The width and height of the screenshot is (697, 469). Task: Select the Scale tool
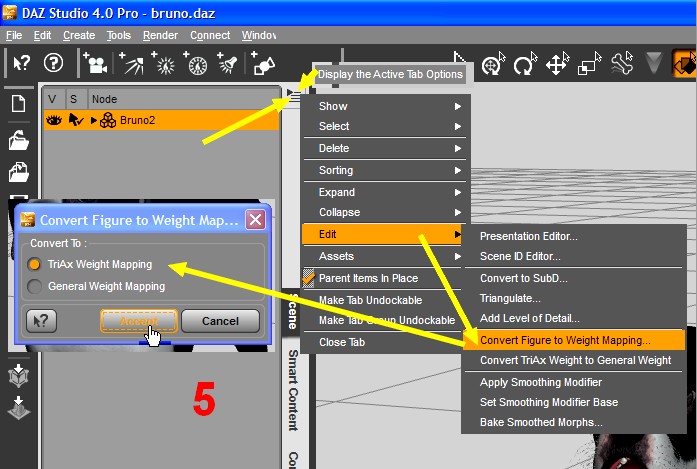pyautogui.click(x=589, y=64)
